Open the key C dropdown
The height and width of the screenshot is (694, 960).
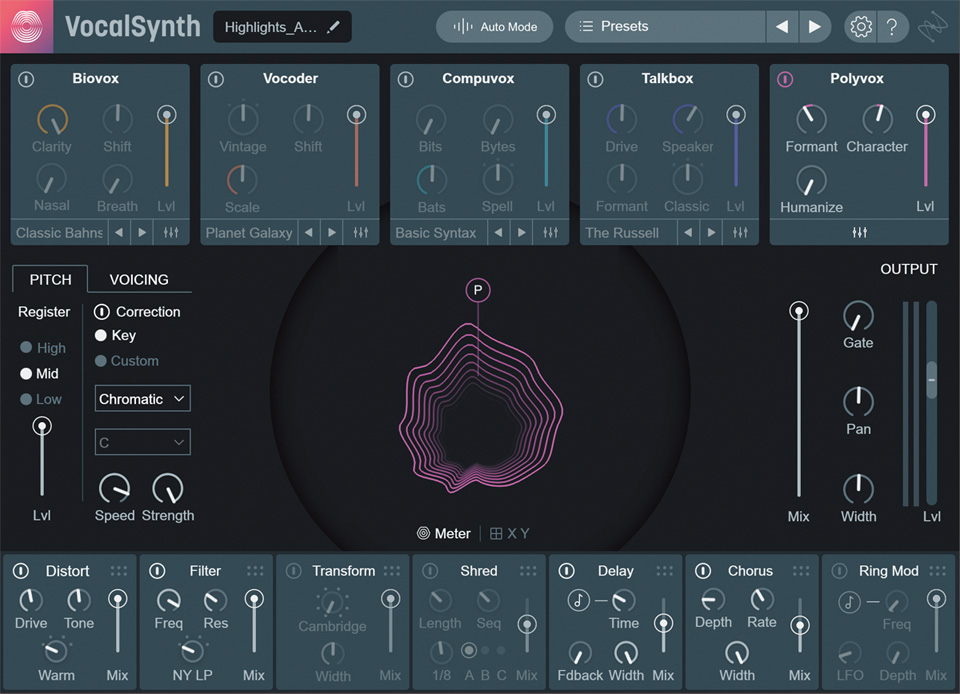click(x=142, y=442)
